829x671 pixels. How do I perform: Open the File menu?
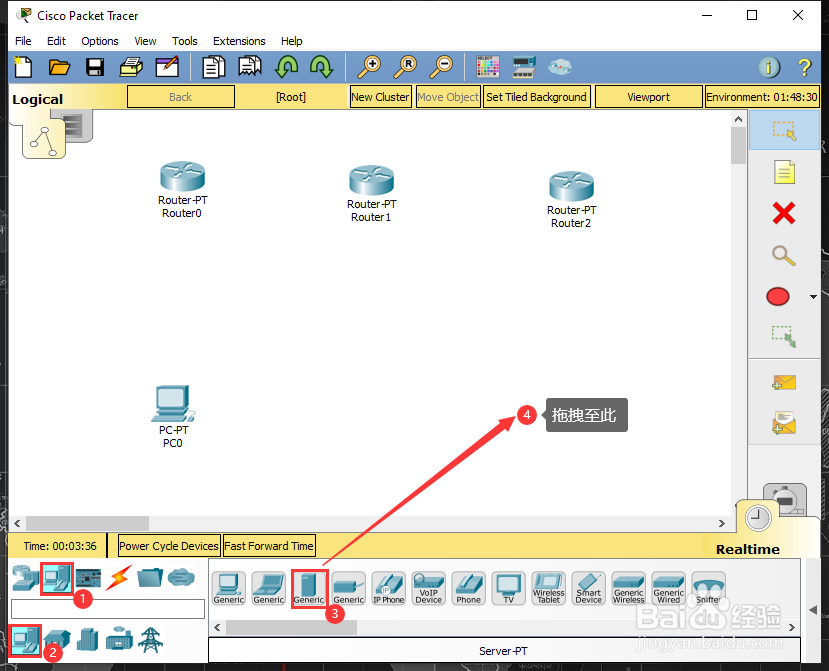click(23, 41)
